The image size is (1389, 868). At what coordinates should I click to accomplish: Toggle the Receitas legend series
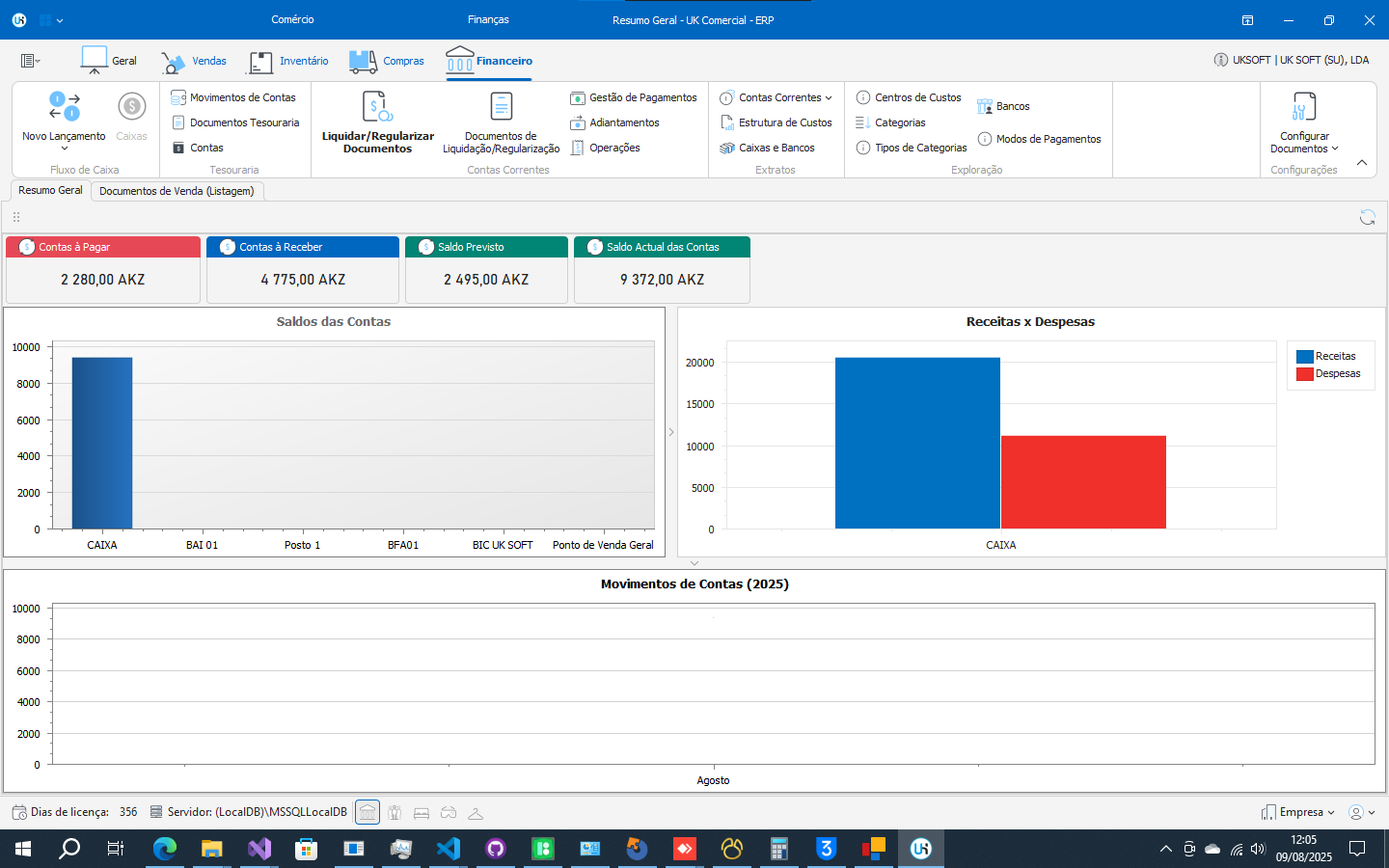pos(1326,356)
